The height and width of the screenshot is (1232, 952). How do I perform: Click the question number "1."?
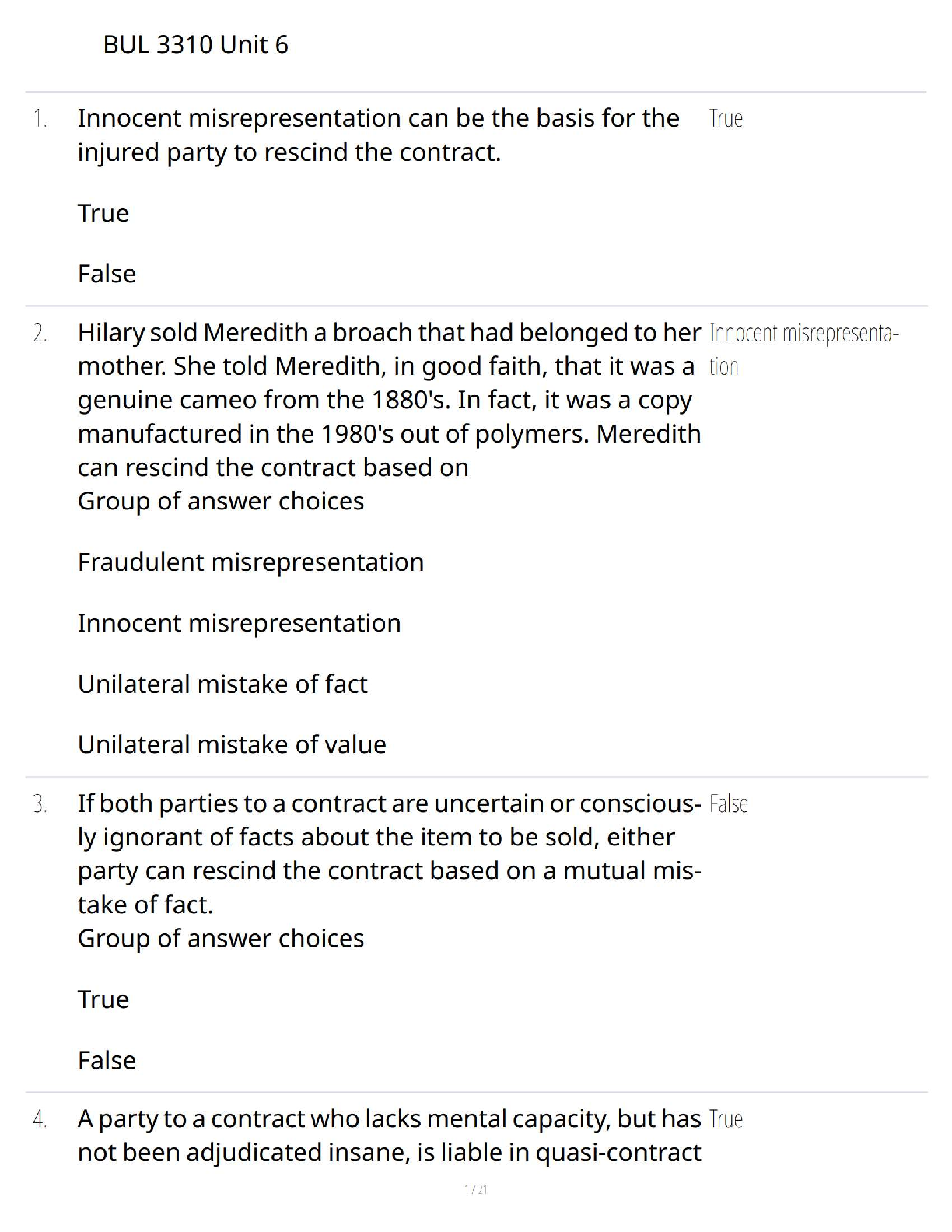tap(40, 119)
